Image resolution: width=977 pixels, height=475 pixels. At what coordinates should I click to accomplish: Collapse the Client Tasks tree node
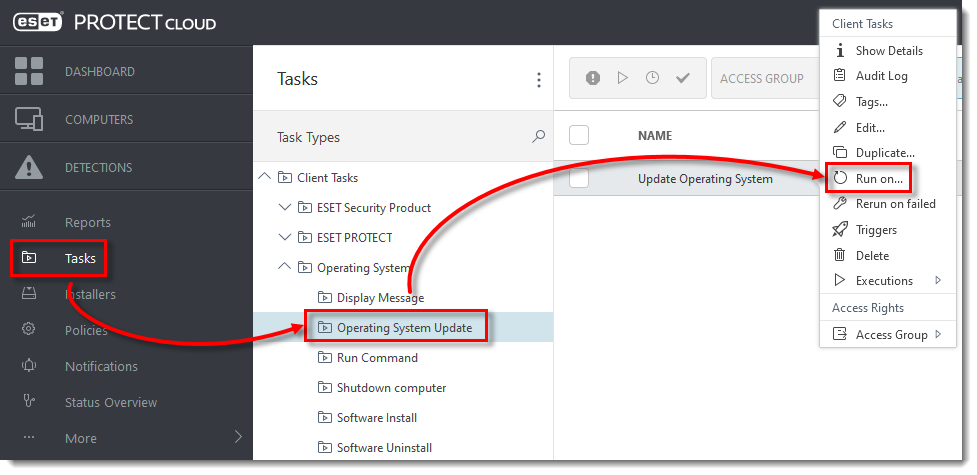(x=264, y=177)
